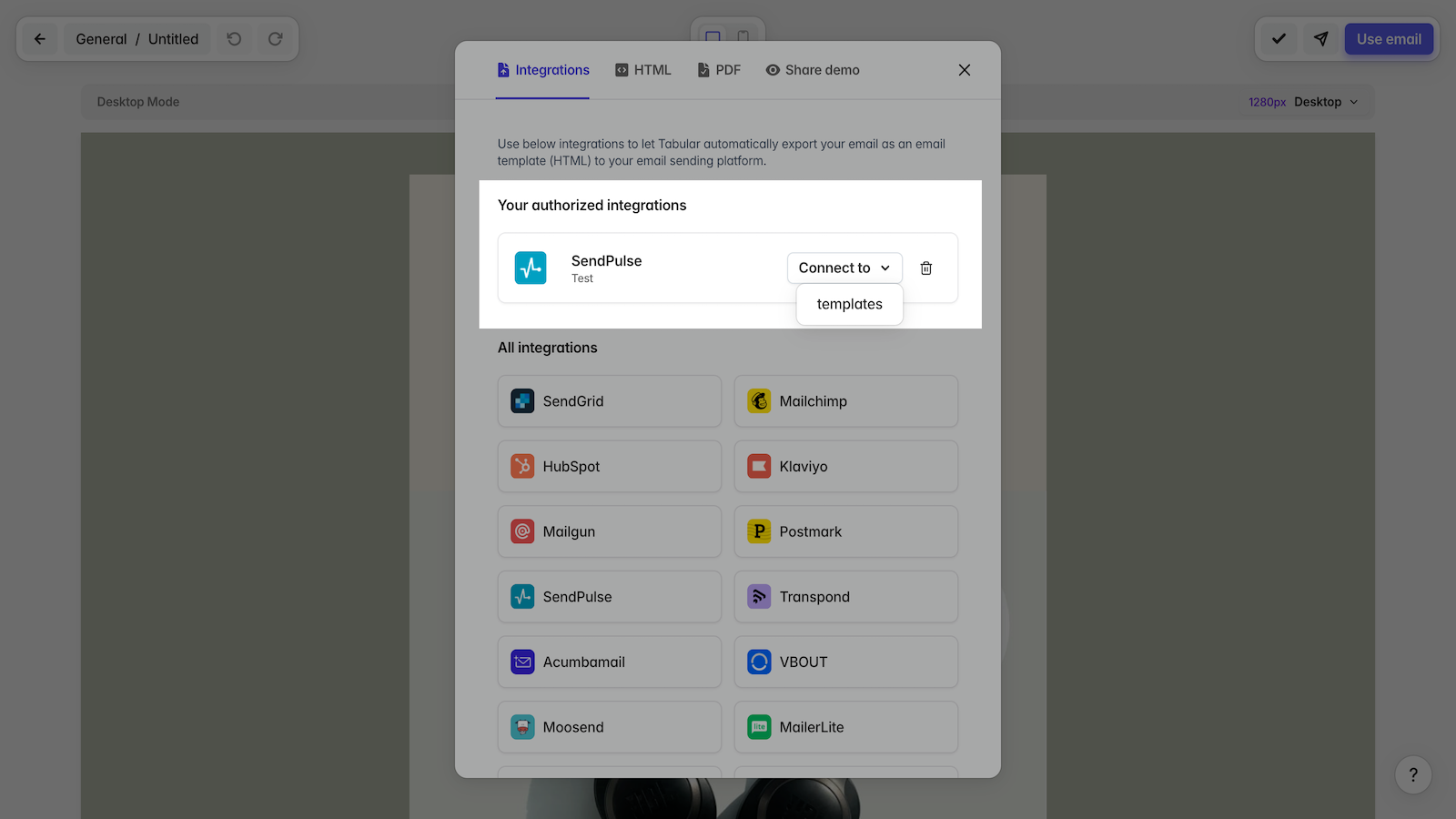
Task: Undo the last change
Action: [234, 39]
